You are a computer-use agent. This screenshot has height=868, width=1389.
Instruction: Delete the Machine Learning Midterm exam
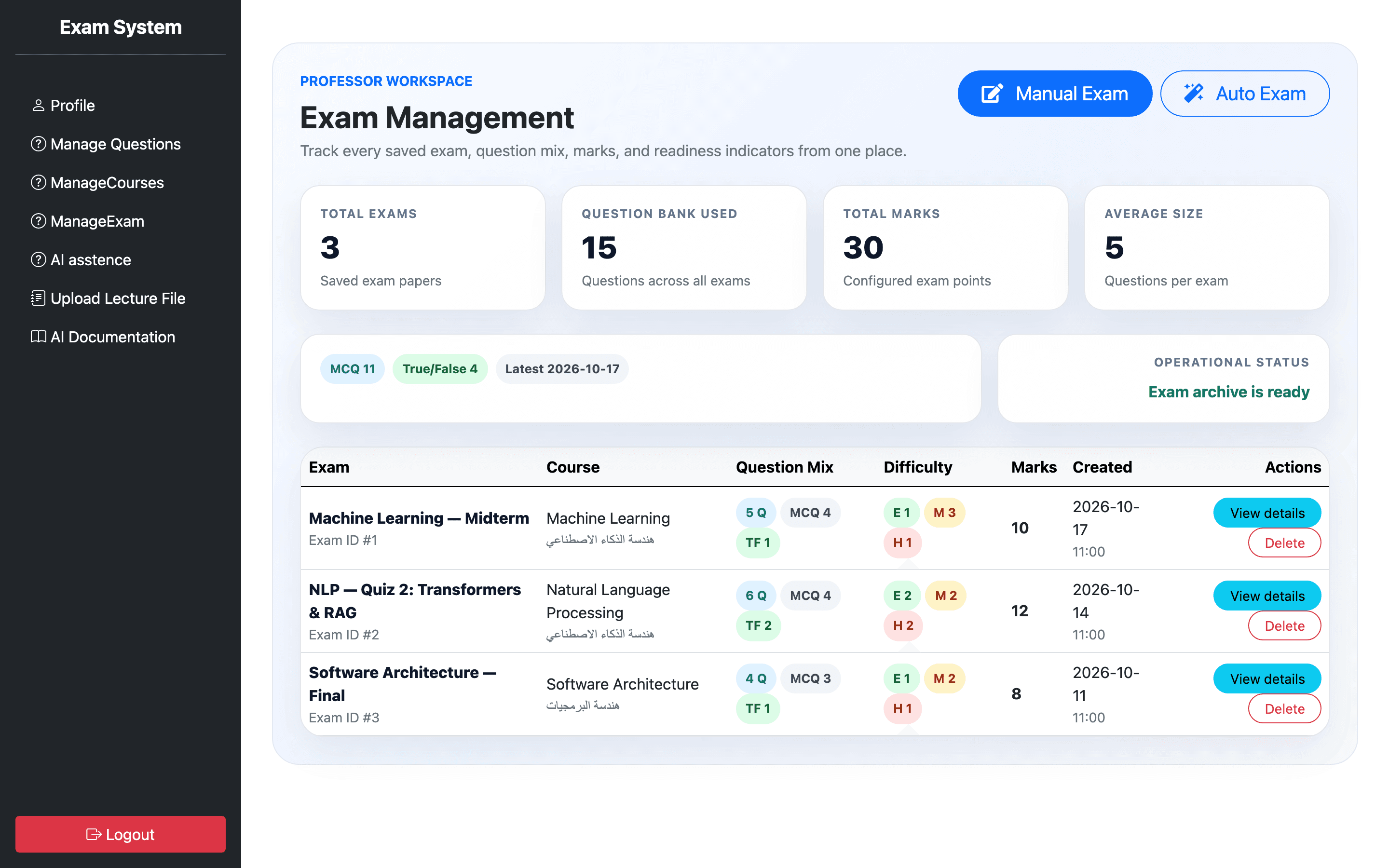point(1284,542)
